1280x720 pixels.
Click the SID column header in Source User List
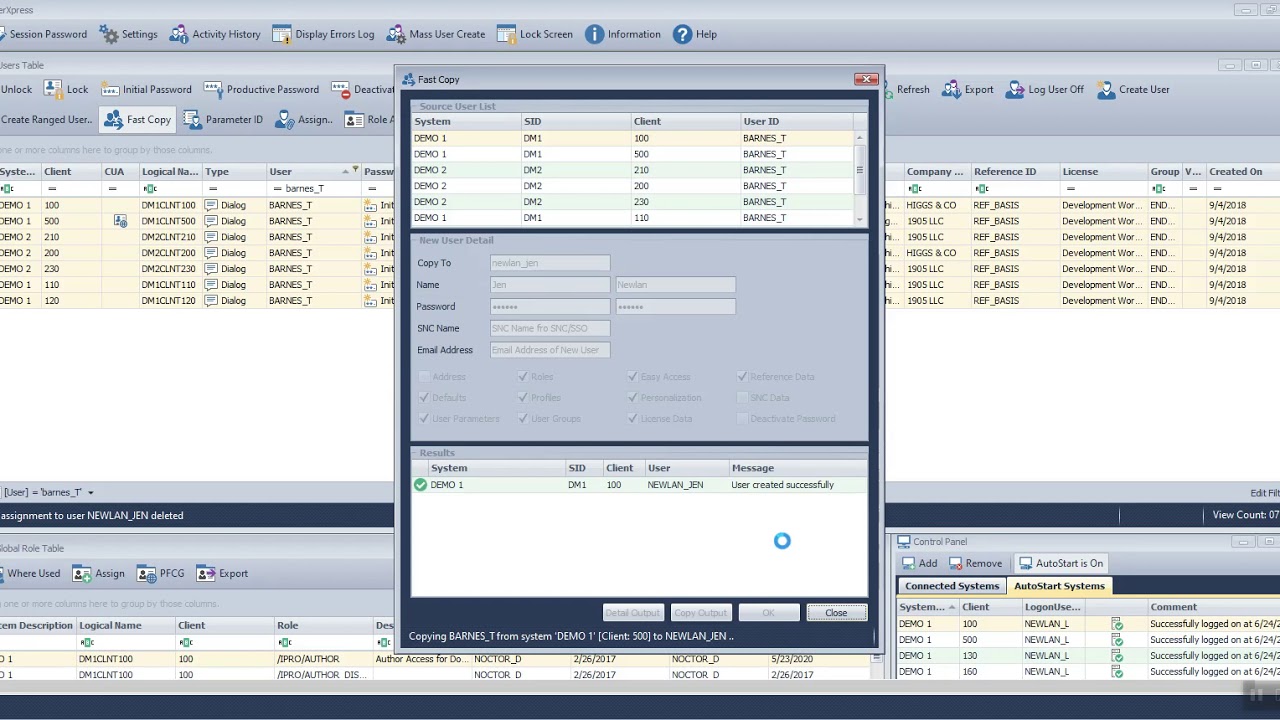575,121
